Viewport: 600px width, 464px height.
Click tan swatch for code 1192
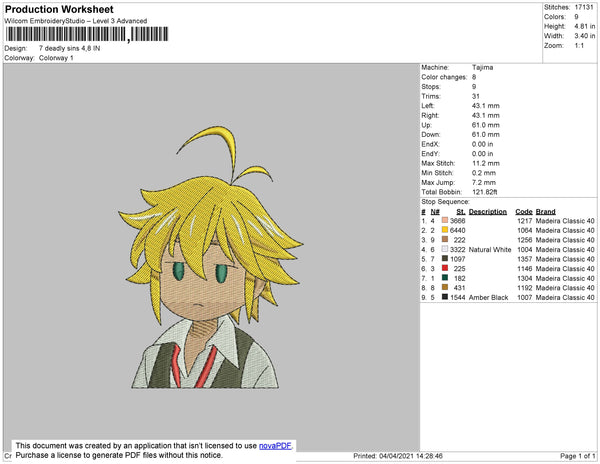pyautogui.click(x=445, y=287)
